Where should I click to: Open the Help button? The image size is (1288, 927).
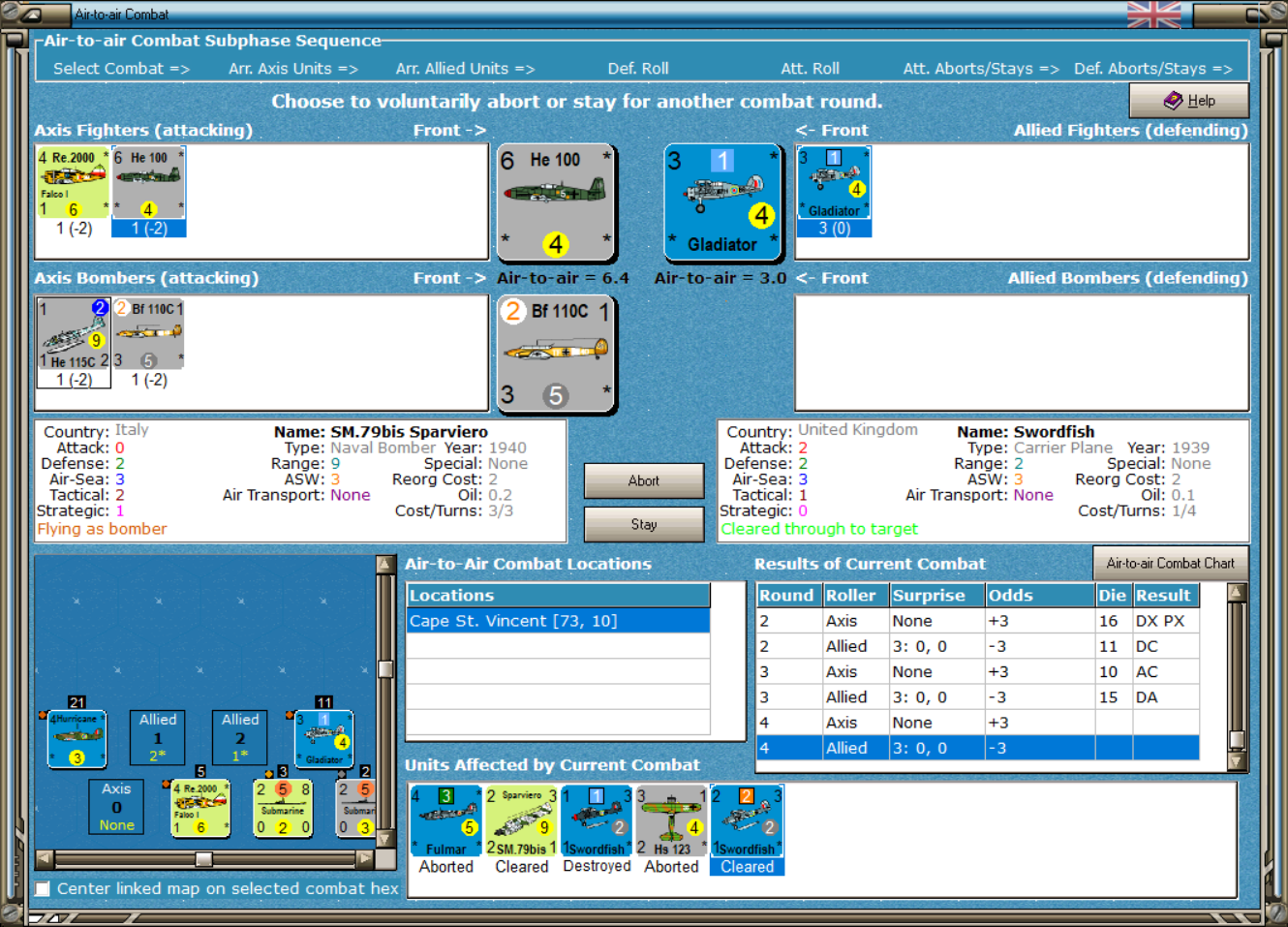pos(1188,101)
